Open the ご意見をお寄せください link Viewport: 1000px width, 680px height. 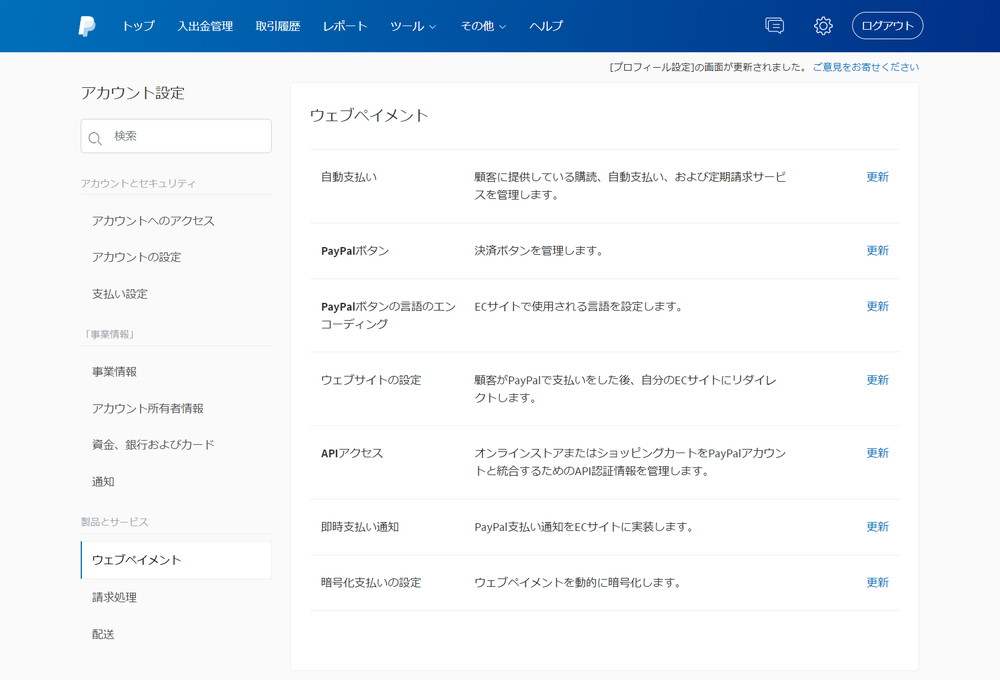tap(865, 67)
